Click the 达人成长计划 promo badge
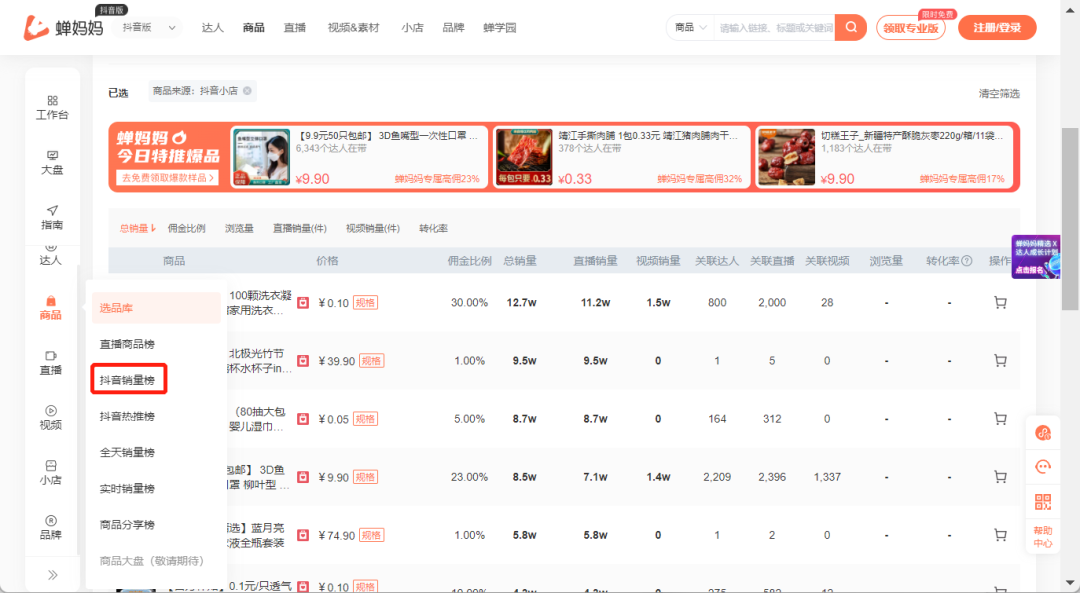The width and height of the screenshot is (1080, 593). coord(1035,257)
